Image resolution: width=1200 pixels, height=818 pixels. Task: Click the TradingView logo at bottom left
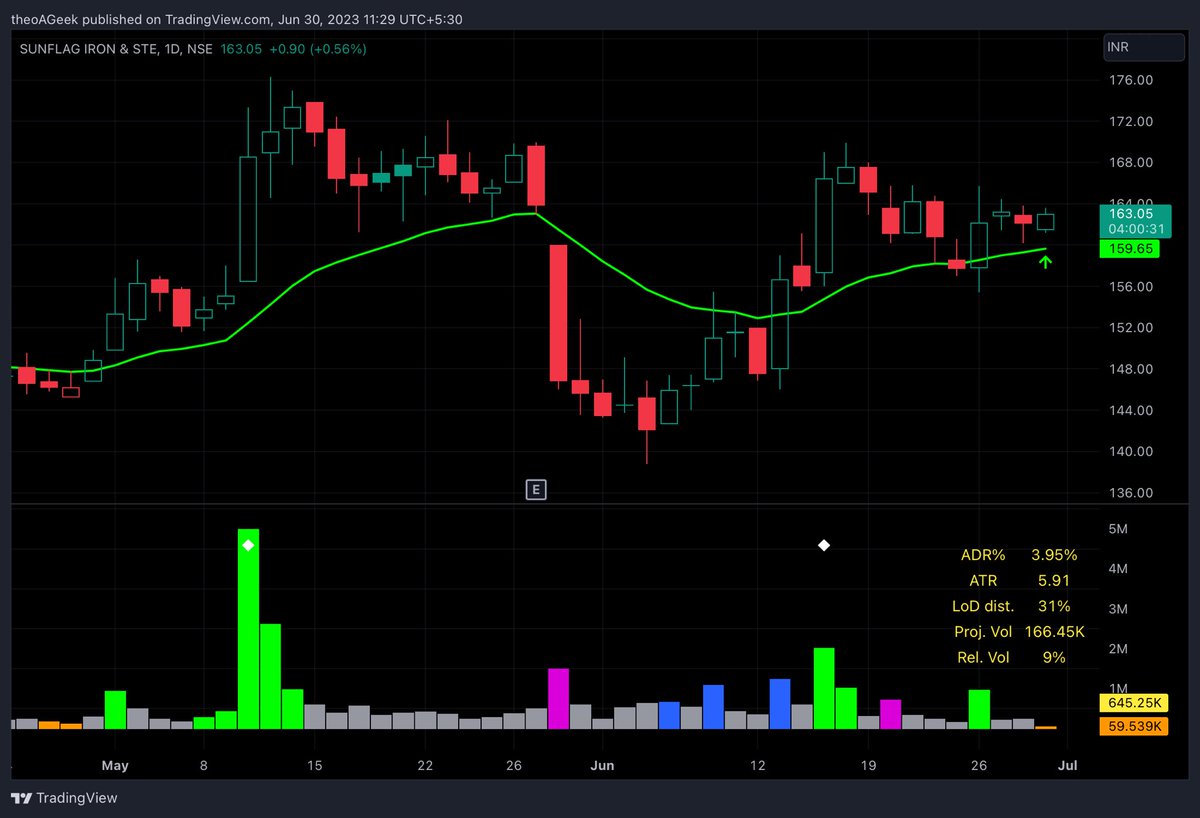pyautogui.click(x=64, y=798)
